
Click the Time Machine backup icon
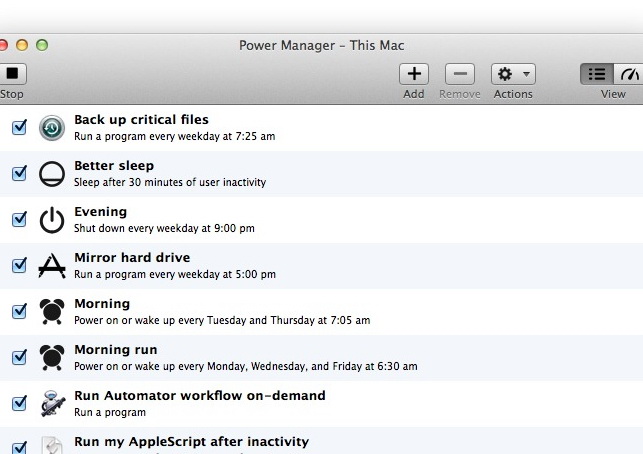(x=52, y=128)
